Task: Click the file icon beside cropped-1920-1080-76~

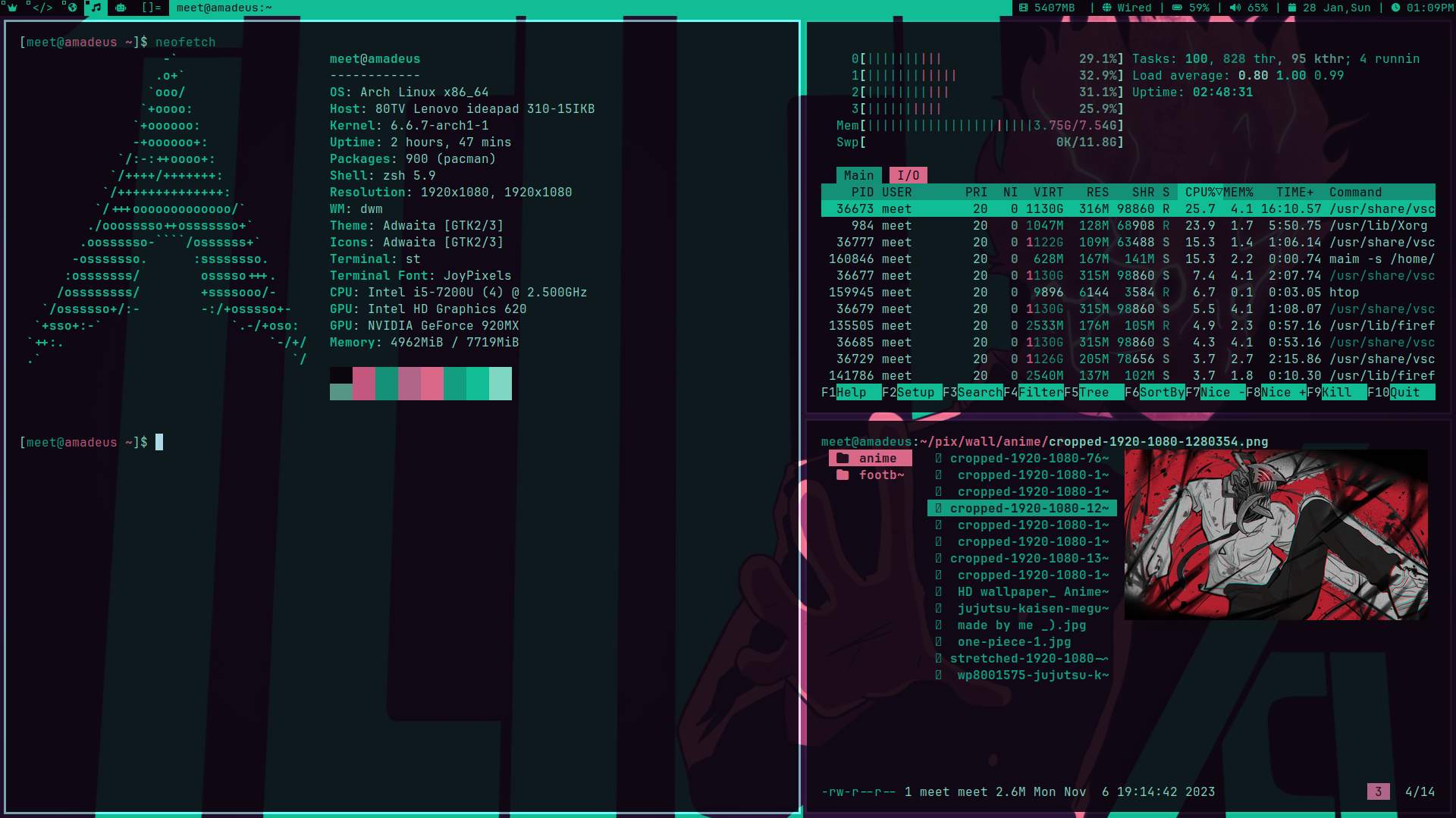Action: coord(939,458)
